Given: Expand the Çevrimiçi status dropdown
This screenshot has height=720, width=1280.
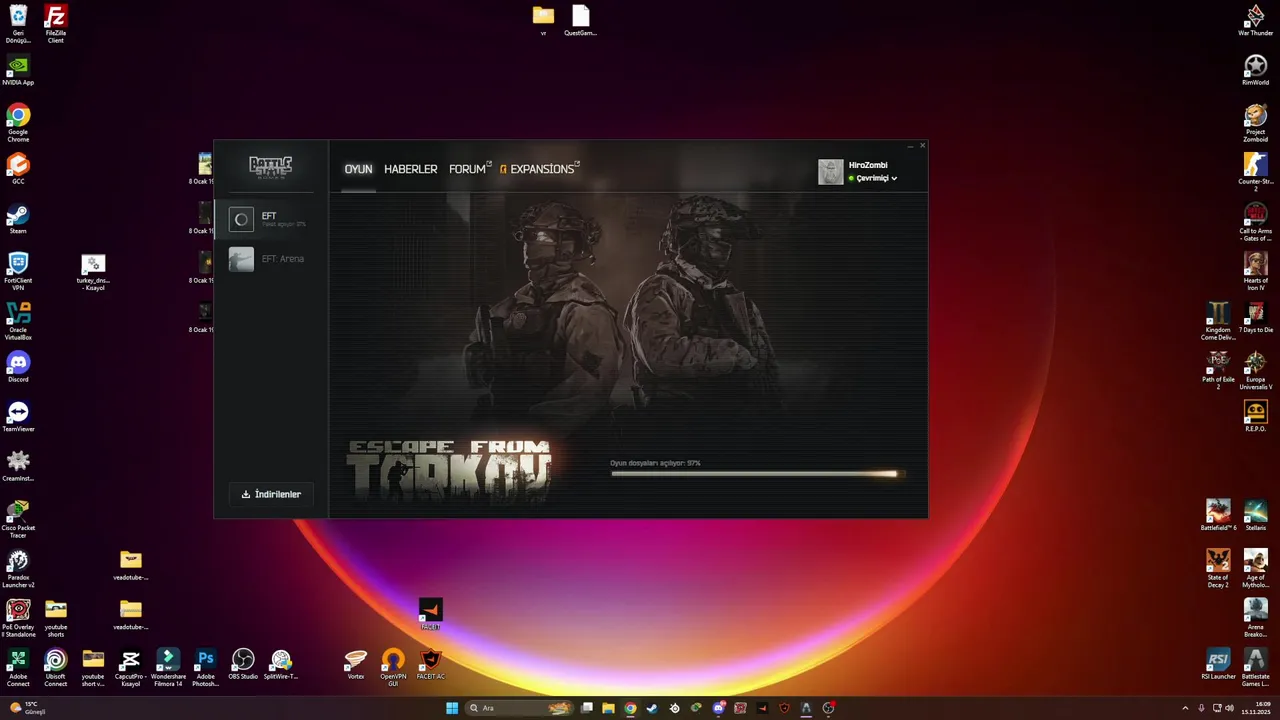Looking at the screenshot, I should pos(873,178).
